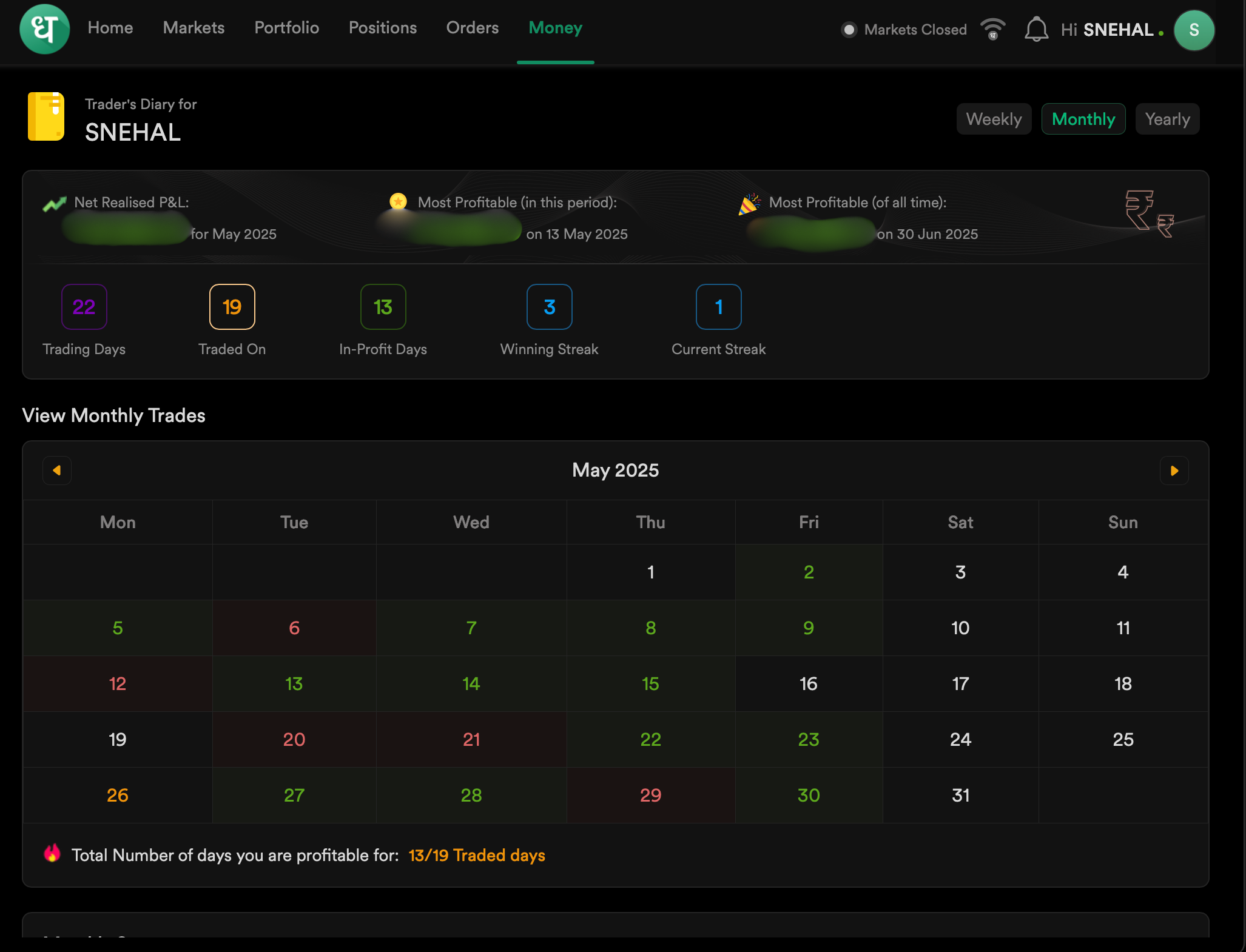1246x952 pixels.
Task: Select the Monthly view toggle
Action: pos(1083,119)
